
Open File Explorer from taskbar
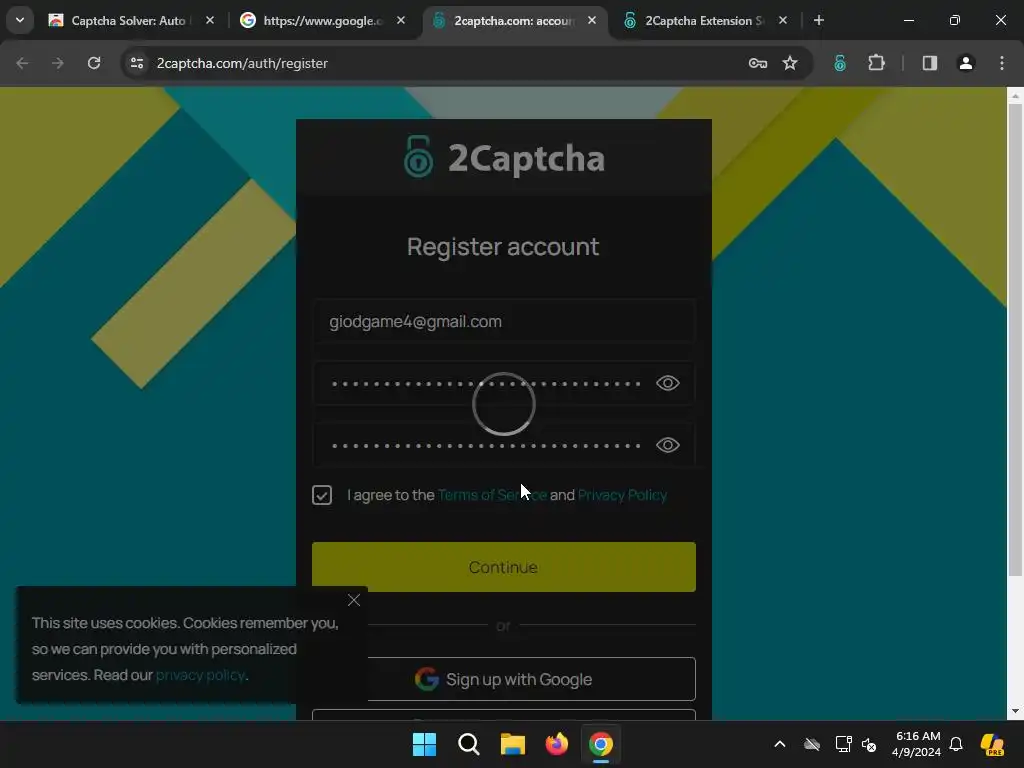coord(513,744)
